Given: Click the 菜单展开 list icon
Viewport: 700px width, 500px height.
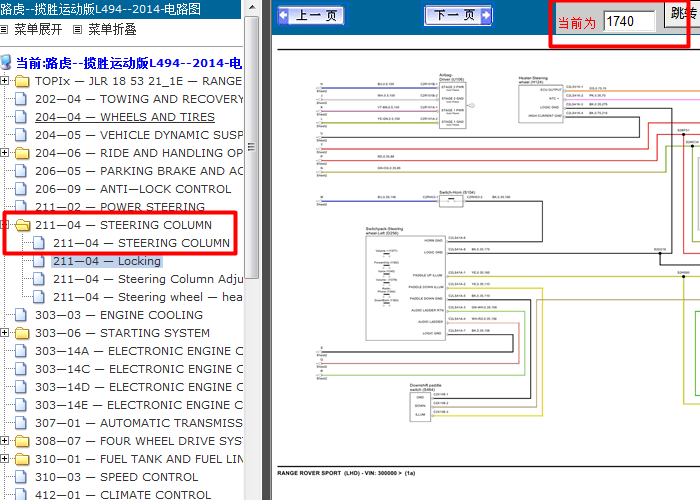Looking at the screenshot, I should pos(4,30).
